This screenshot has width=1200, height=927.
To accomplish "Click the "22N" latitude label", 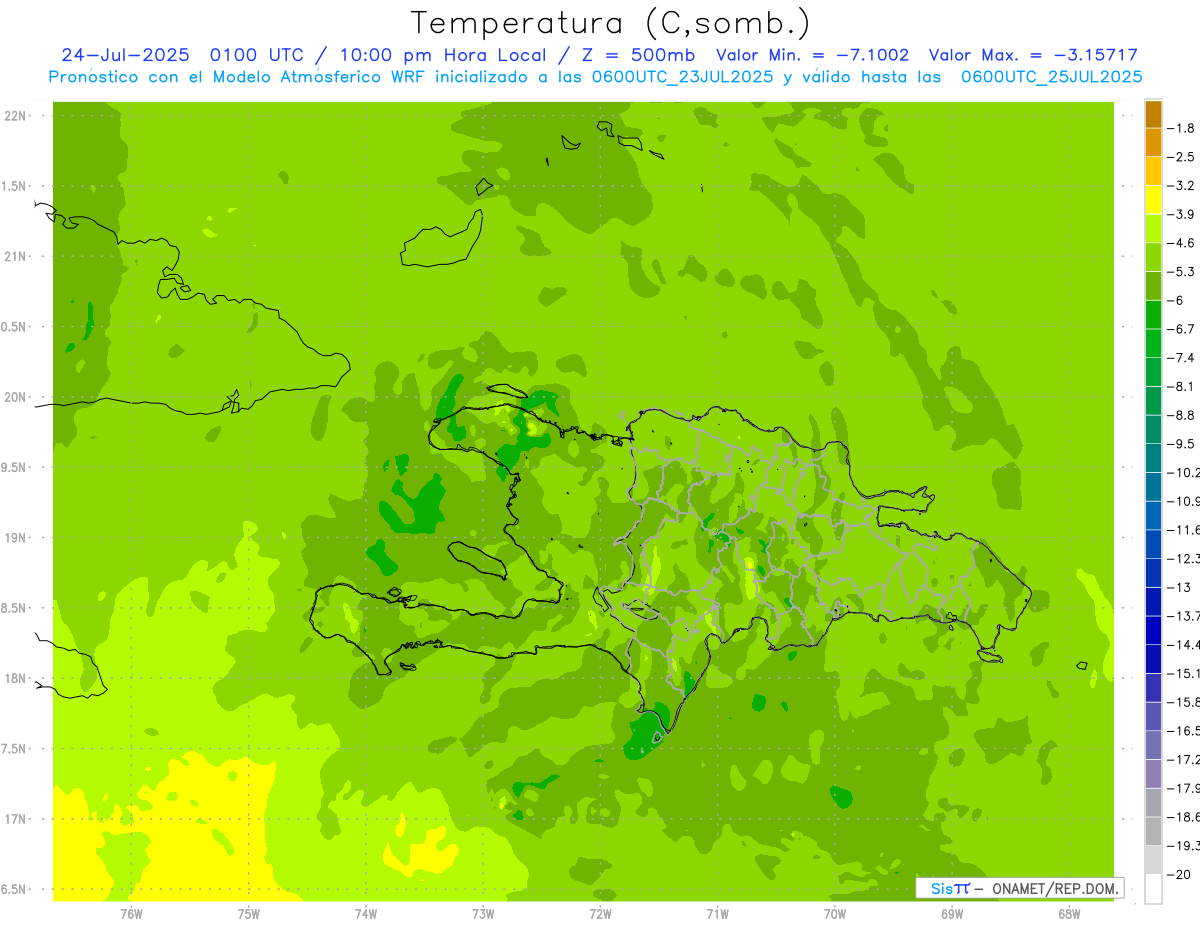I will coord(15,116).
